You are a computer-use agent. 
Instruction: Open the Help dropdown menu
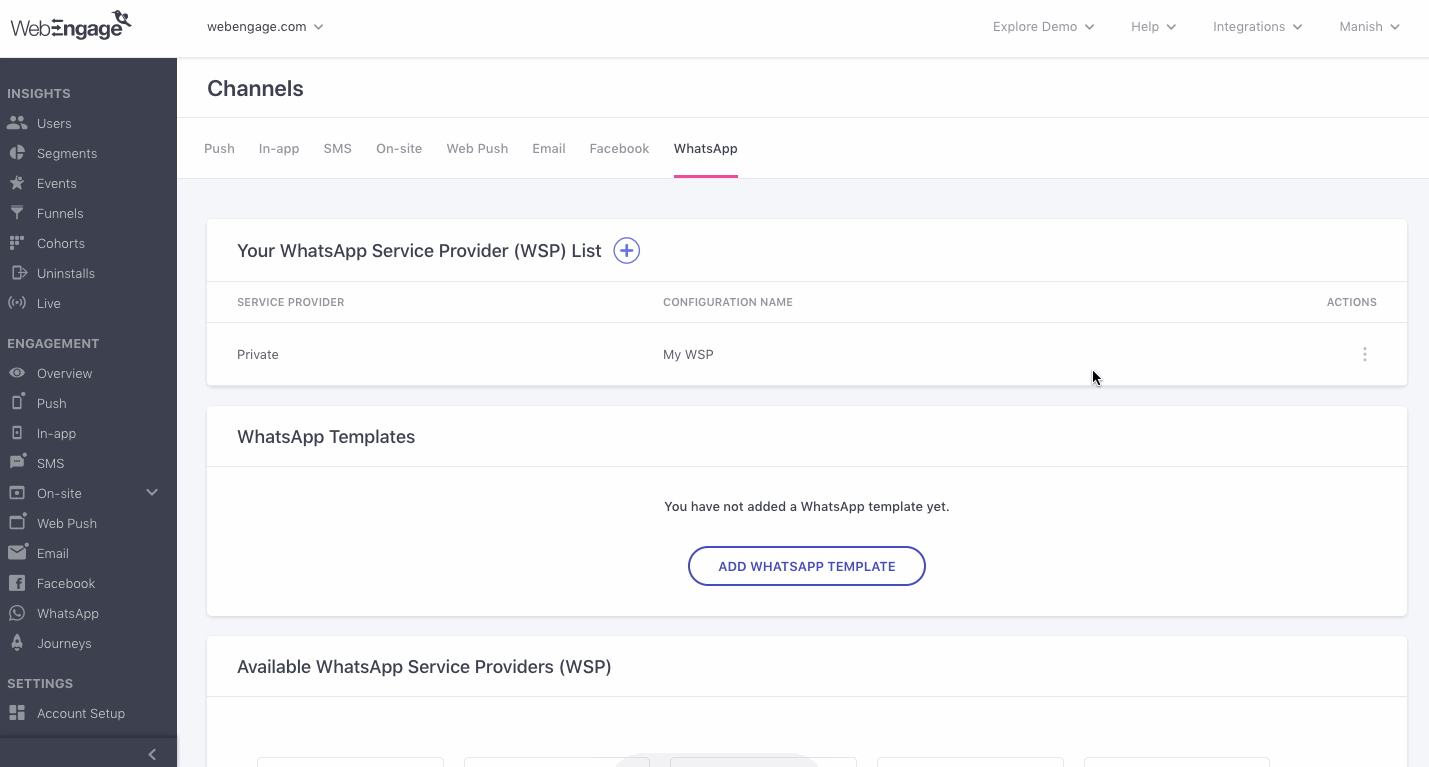[1153, 27]
